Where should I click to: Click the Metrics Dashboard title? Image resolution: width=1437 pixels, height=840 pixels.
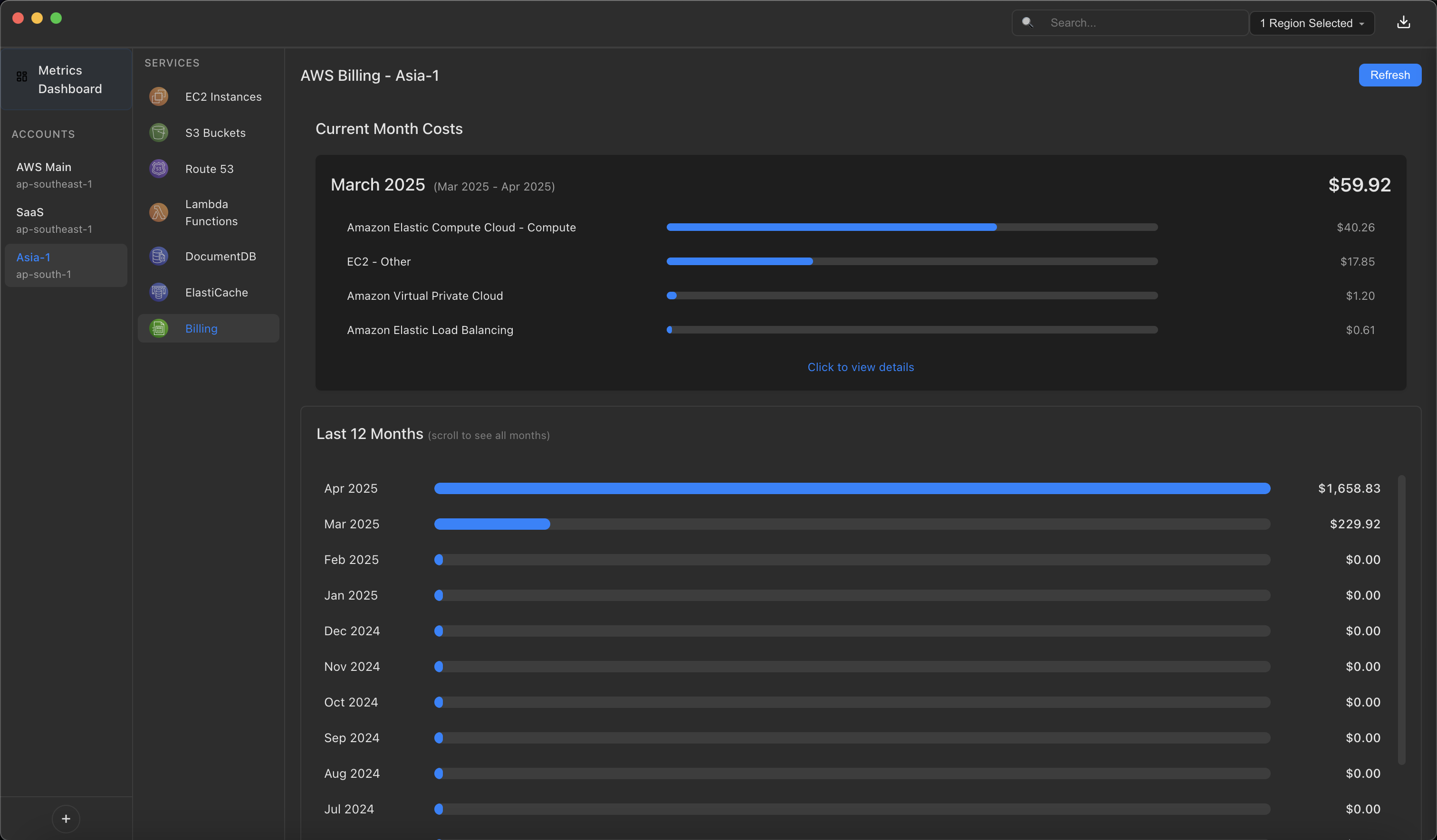tap(70, 79)
